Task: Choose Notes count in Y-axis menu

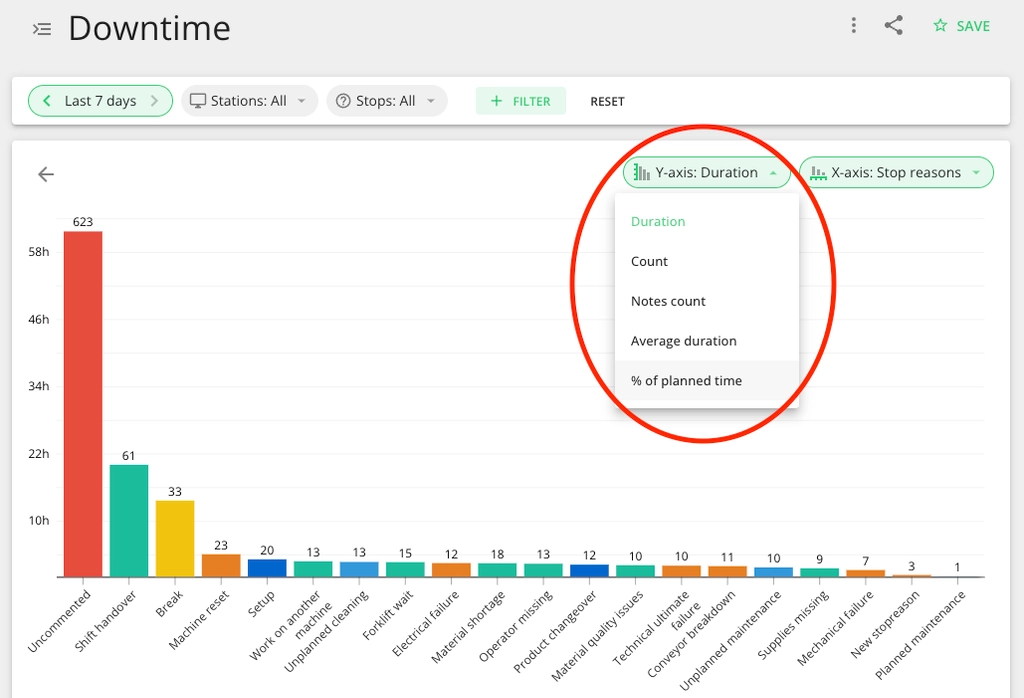Action: coord(707,301)
